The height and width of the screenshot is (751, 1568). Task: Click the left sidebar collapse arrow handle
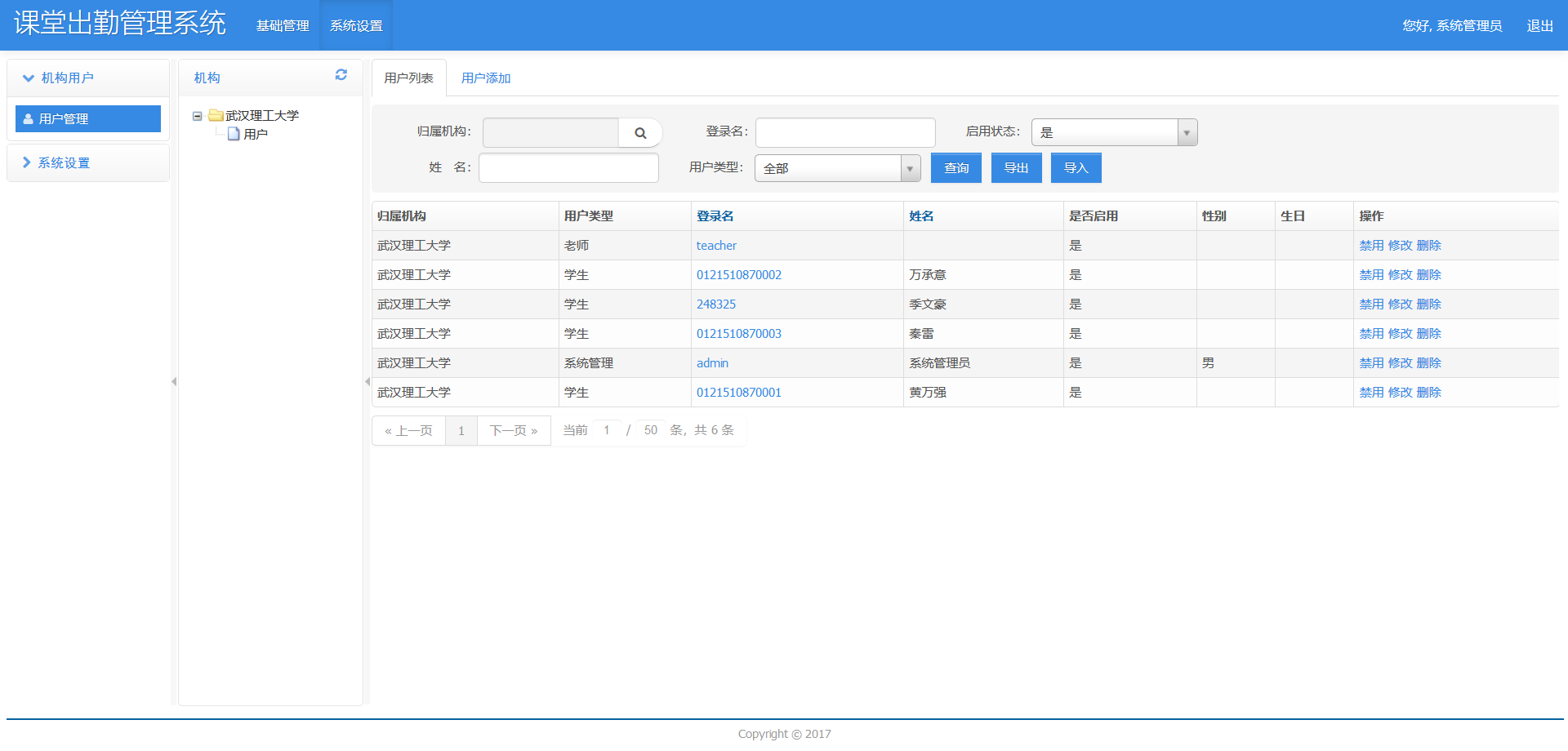[x=174, y=382]
